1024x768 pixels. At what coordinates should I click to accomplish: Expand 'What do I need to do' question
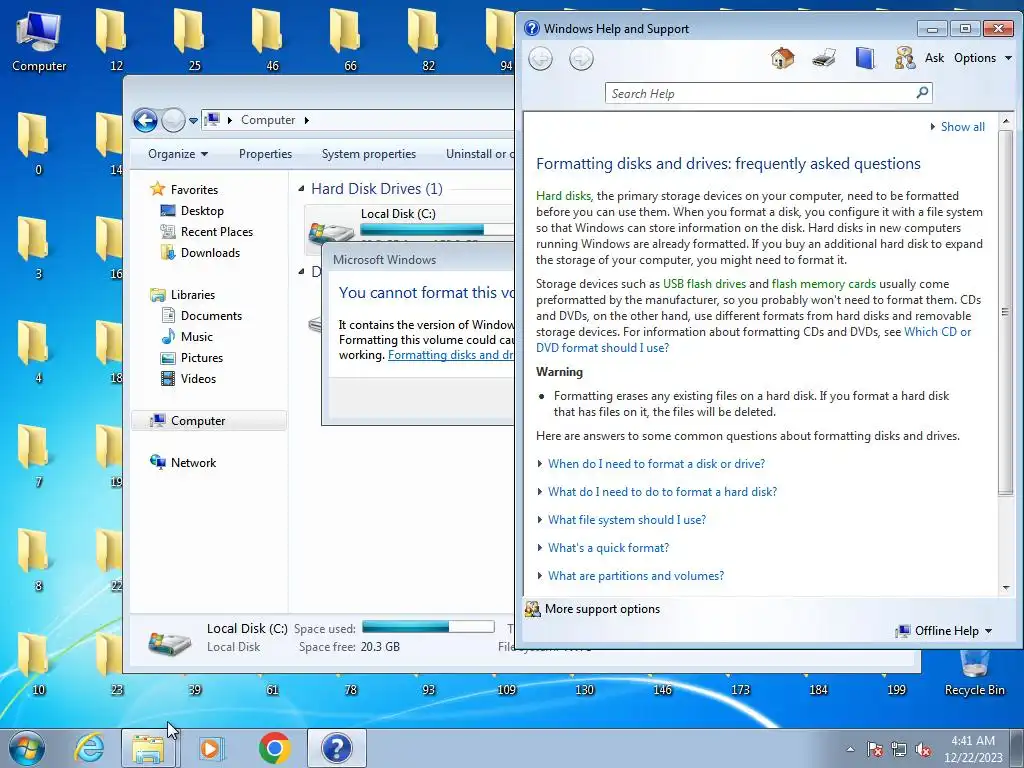(662, 492)
